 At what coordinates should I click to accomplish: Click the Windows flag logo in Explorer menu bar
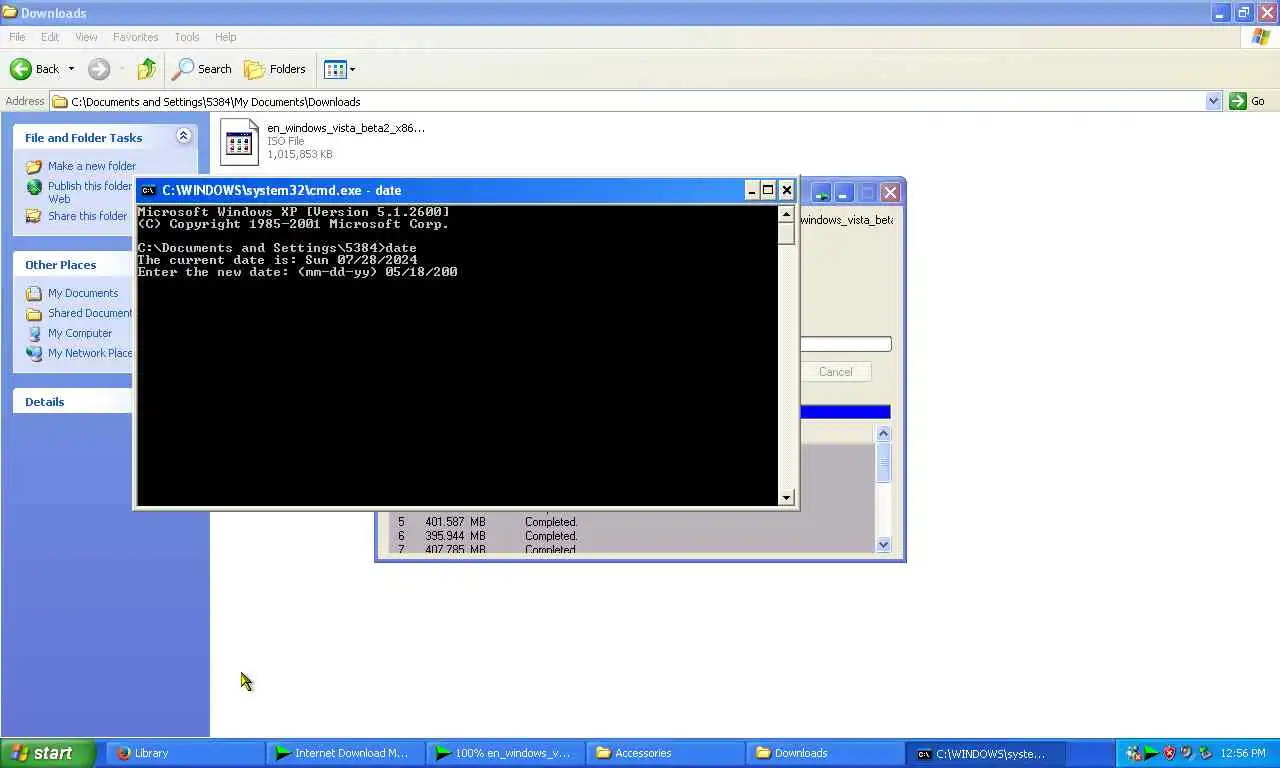click(1261, 37)
